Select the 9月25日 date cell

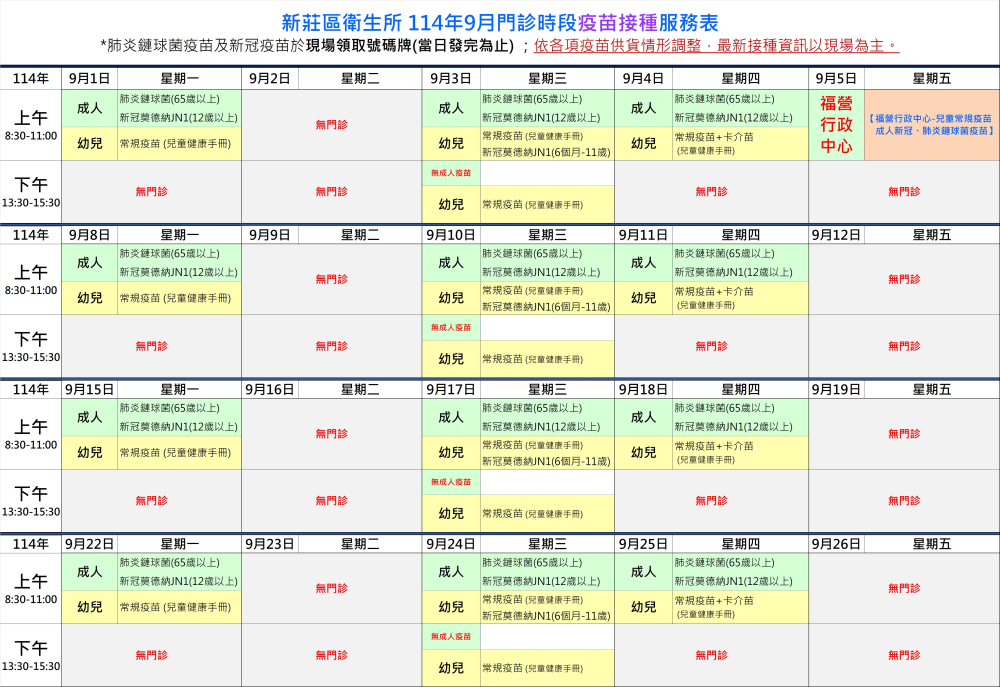click(x=643, y=544)
